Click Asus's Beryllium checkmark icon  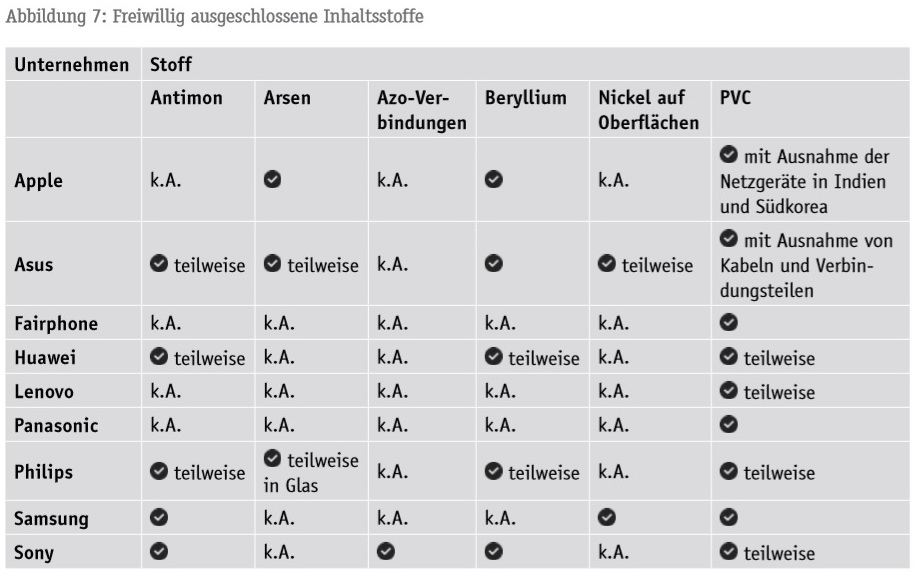click(x=493, y=265)
